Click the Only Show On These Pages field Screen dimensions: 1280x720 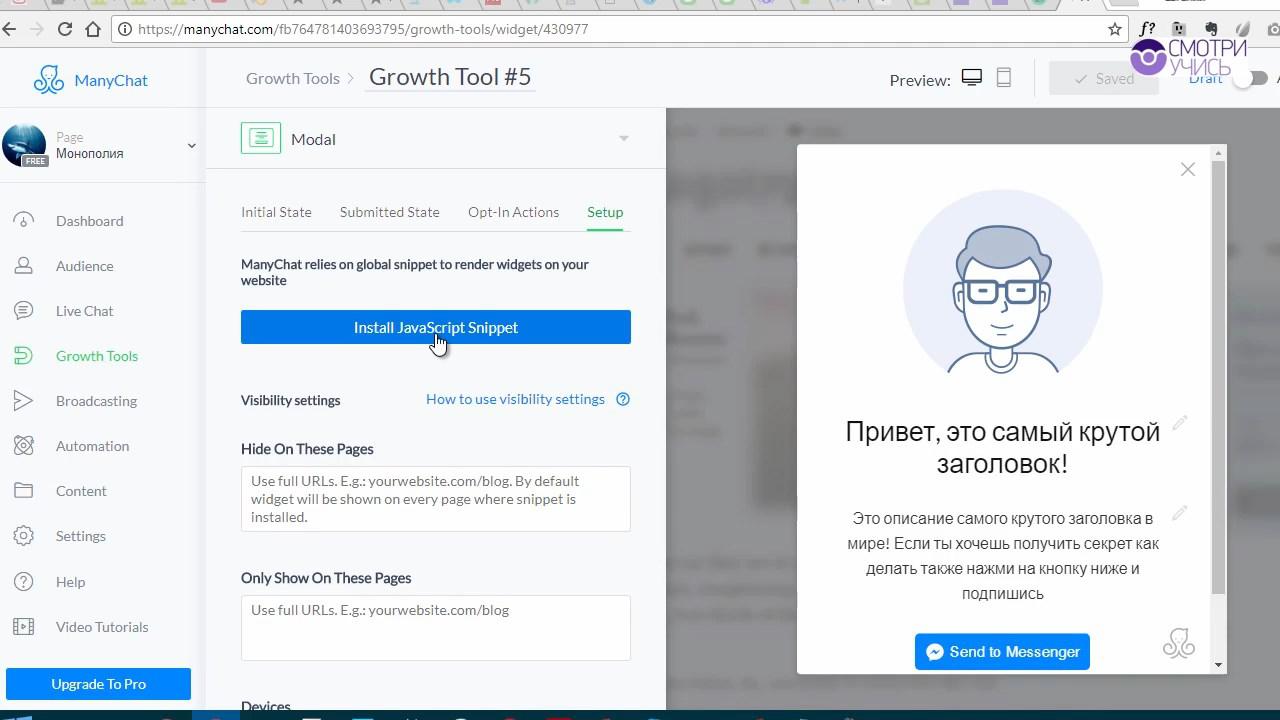click(436, 627)
